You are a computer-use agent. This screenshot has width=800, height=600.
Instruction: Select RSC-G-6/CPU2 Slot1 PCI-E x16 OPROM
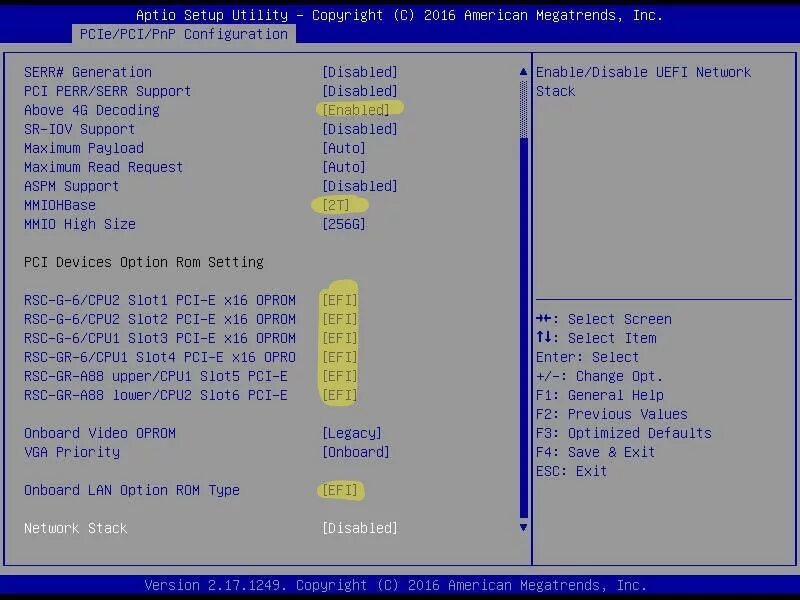[160, 300]
